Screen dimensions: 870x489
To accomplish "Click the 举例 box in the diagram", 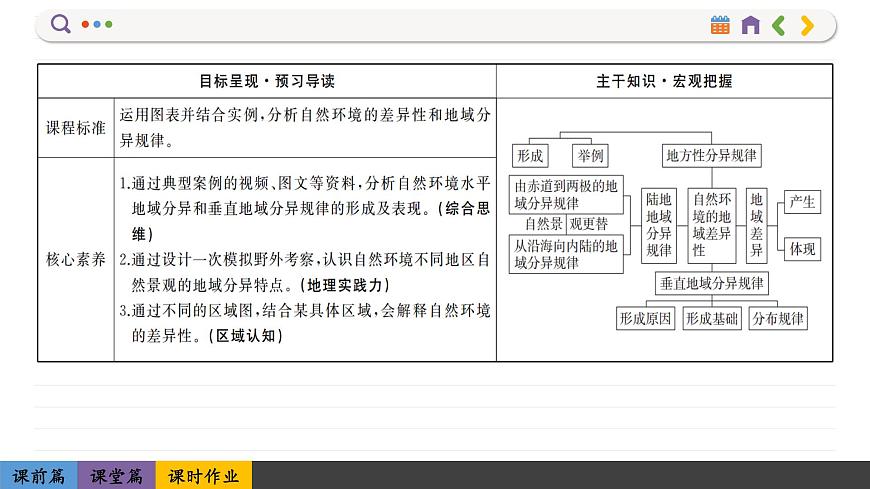I will coord(590,155).
